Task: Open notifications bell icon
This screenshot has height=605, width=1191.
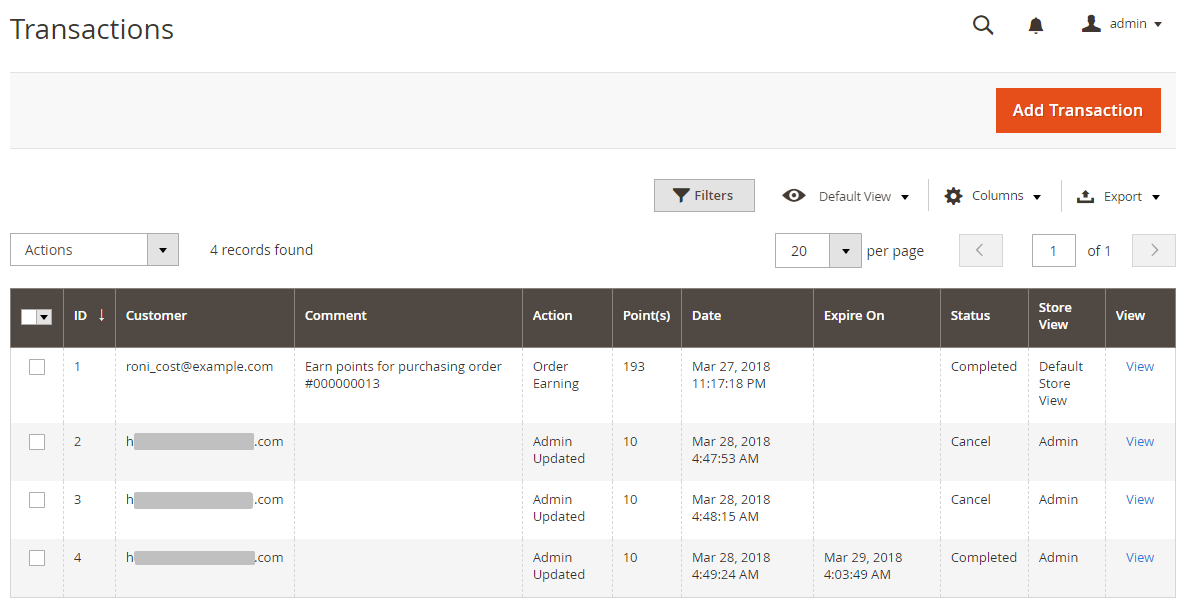Action: click(1036, 25)
